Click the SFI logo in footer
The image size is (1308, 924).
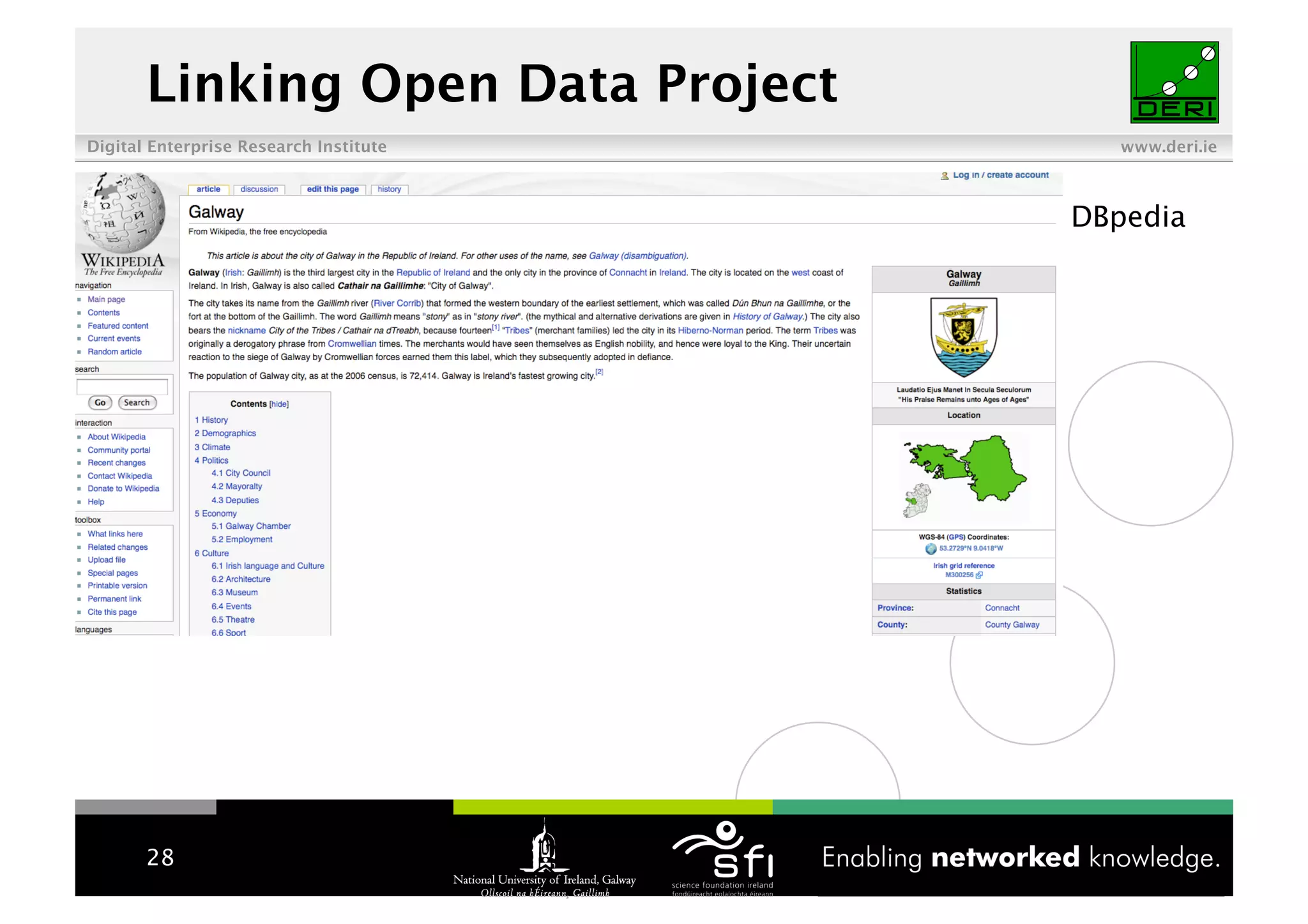723,858
